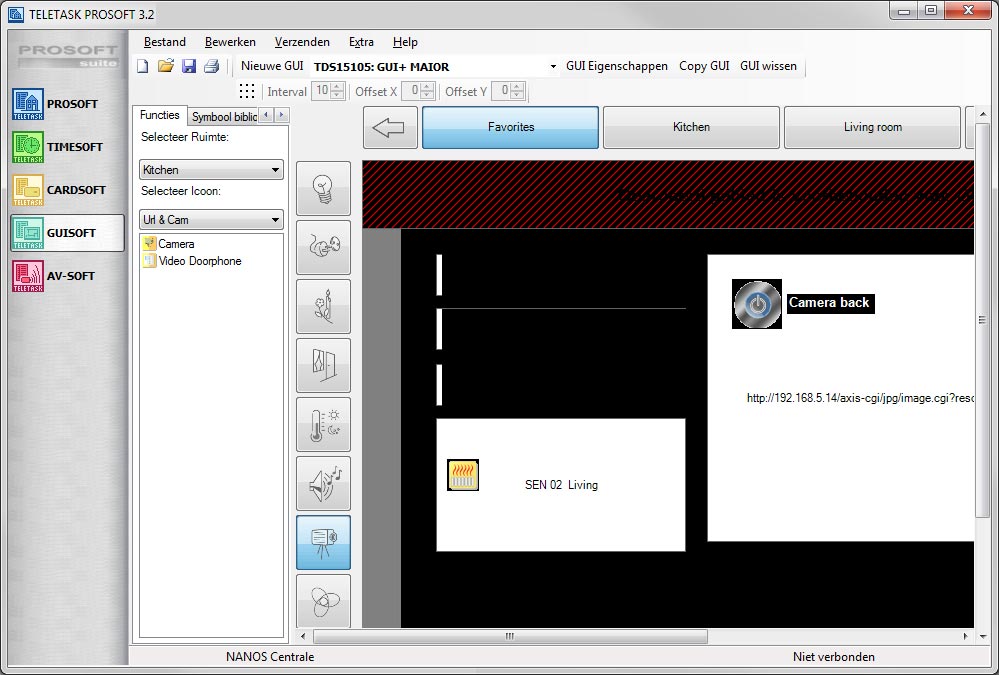
Task: Click the GUI Eigenschappen button
Action: (616, 66)
